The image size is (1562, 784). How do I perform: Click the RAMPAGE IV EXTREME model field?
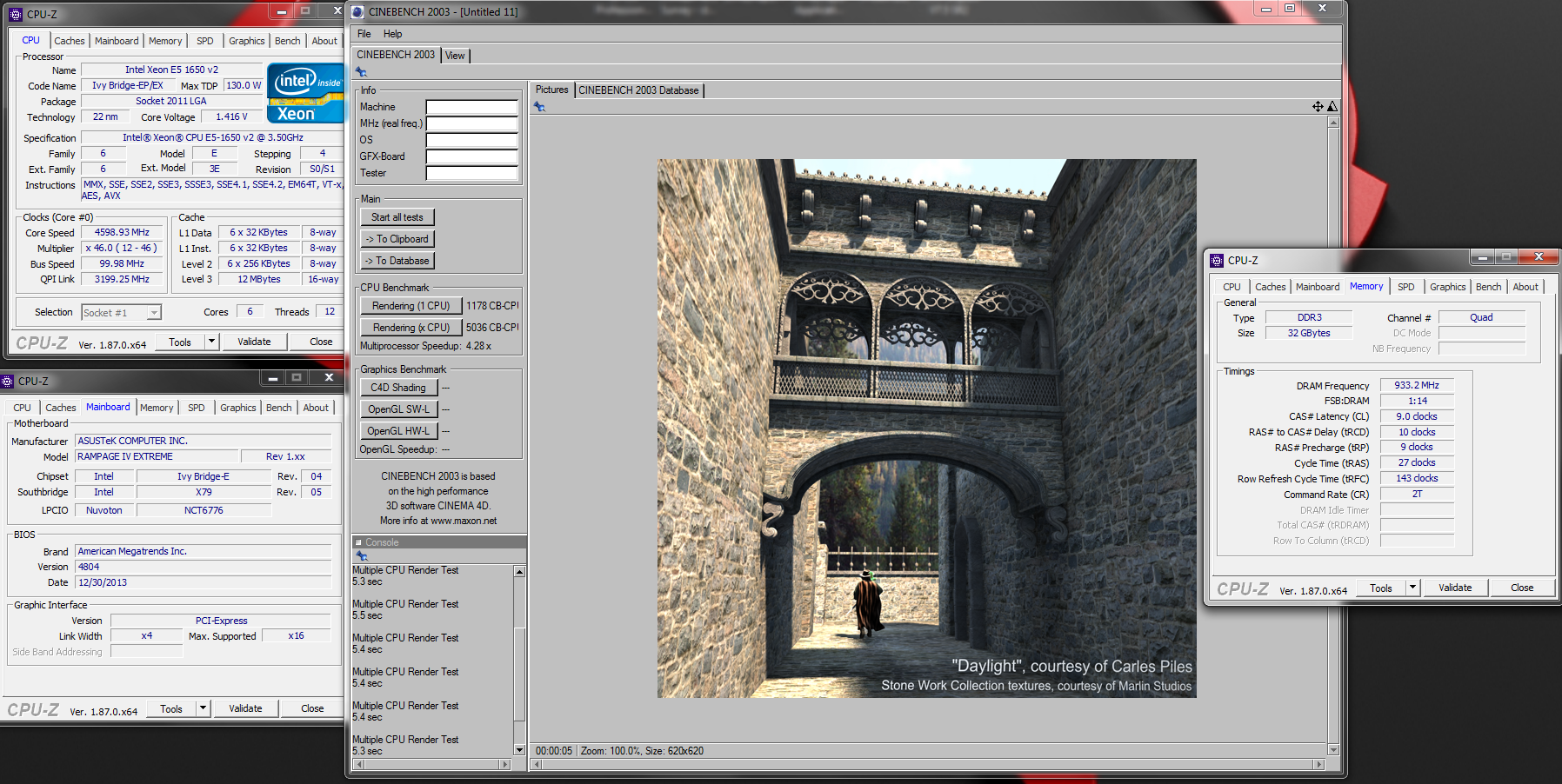(x=157, y=456)
